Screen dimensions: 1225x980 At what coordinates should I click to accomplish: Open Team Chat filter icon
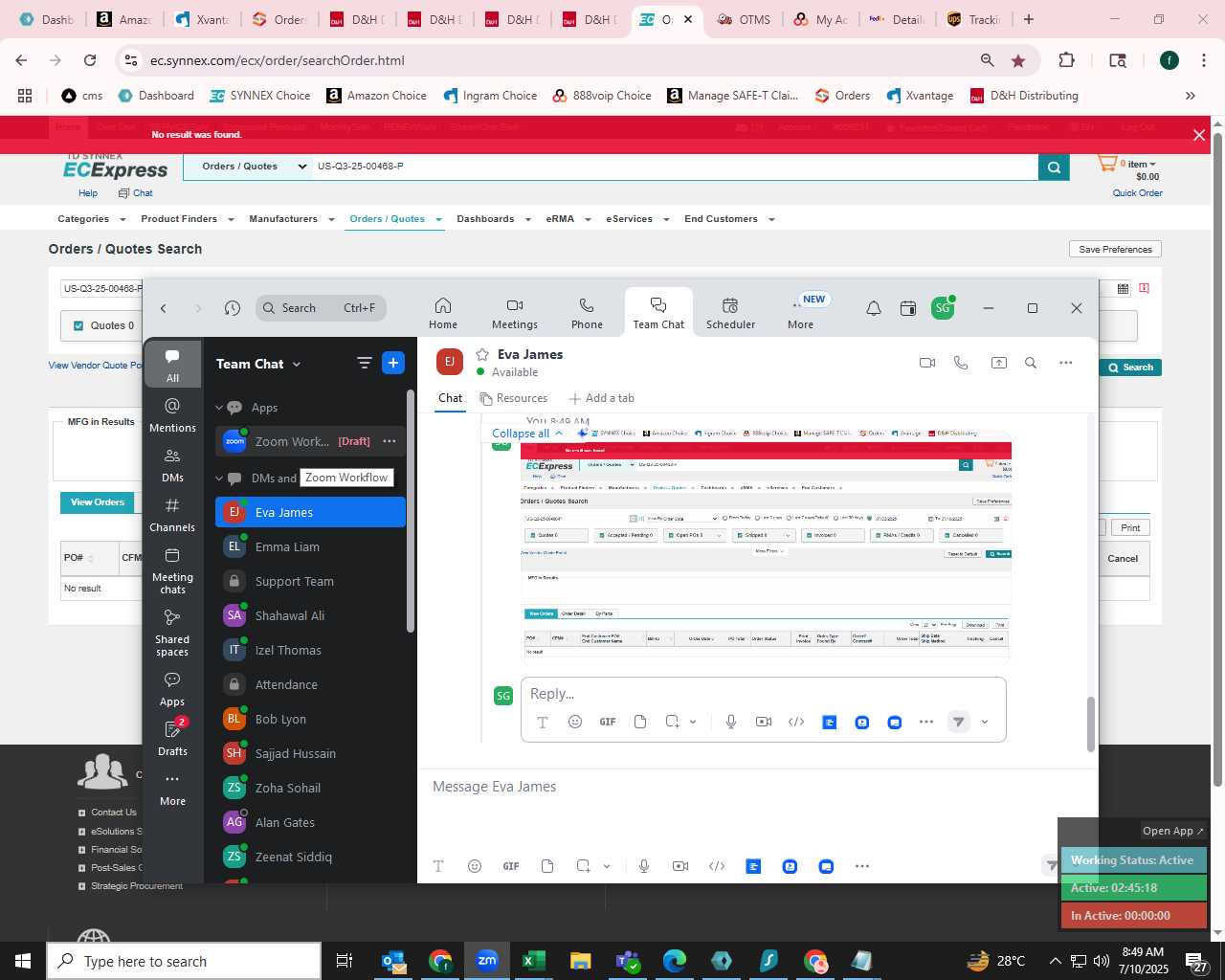[365, 363]
